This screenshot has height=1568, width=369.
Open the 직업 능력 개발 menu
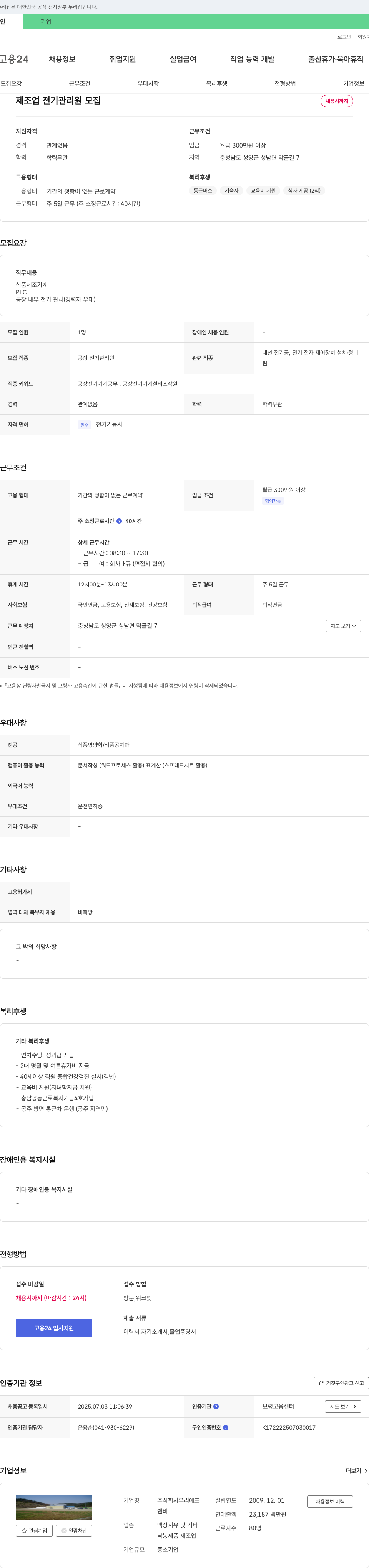(252, 59)
